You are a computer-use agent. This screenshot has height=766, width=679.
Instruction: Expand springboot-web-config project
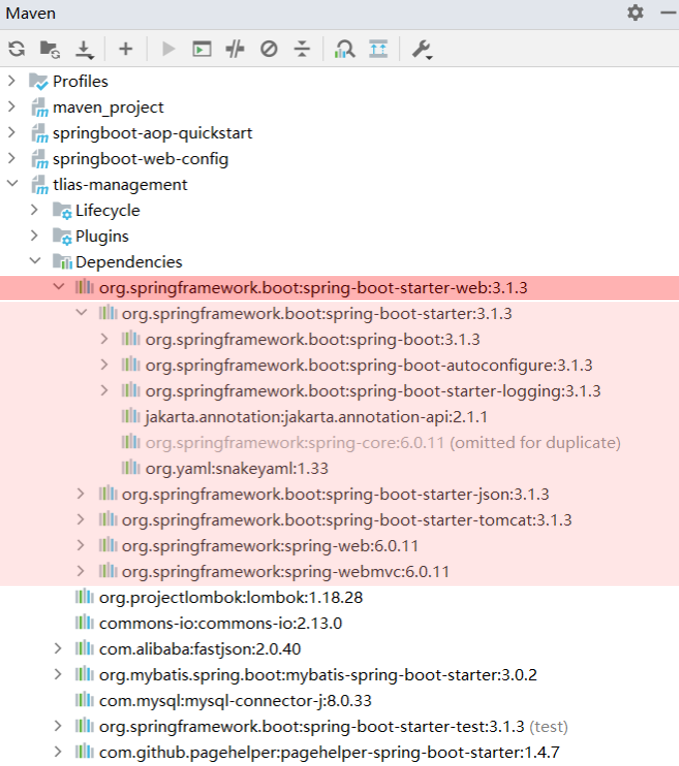point(12,158)
